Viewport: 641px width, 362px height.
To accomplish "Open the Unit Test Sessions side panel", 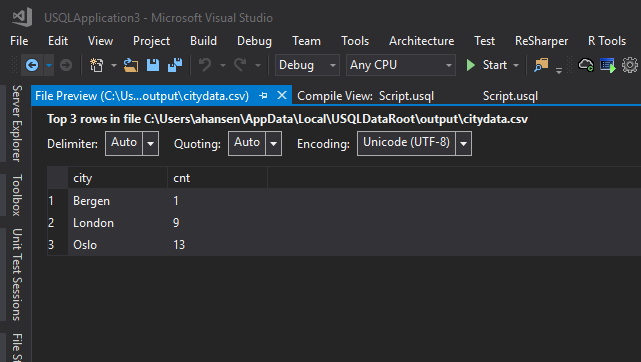I will click(x=16, y=274).
